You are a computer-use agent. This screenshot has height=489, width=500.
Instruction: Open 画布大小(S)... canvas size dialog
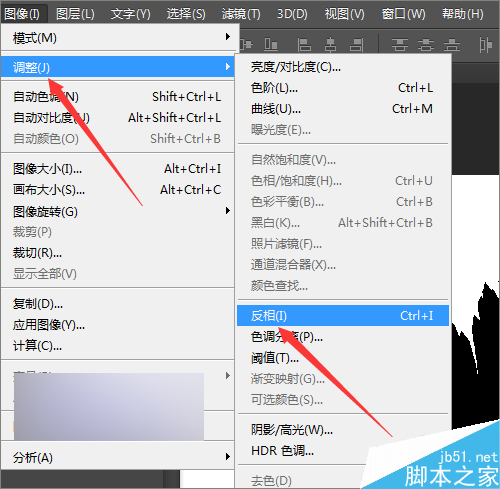[118, 190]
